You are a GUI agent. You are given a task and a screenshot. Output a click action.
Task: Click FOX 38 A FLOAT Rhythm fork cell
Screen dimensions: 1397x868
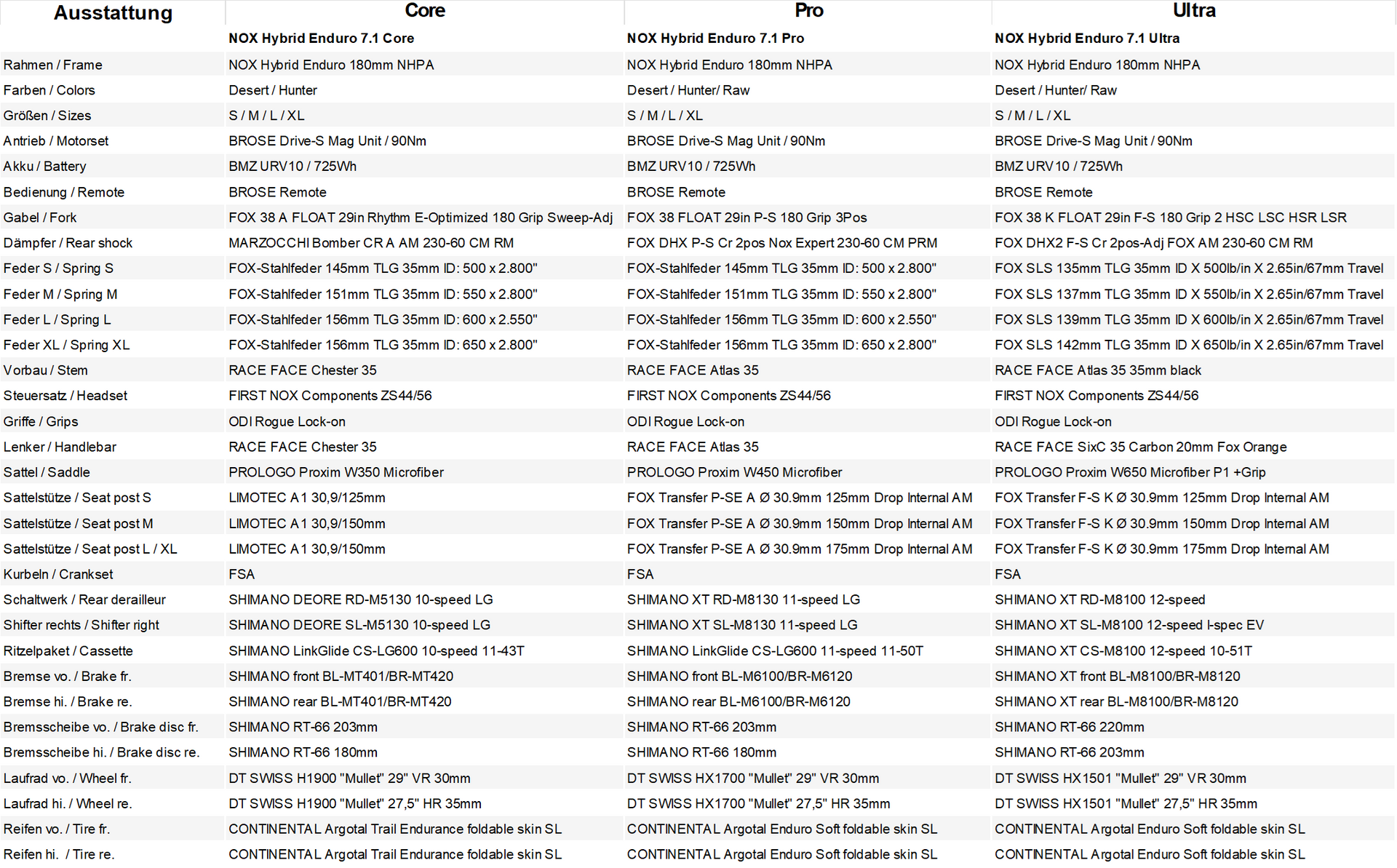421,218
